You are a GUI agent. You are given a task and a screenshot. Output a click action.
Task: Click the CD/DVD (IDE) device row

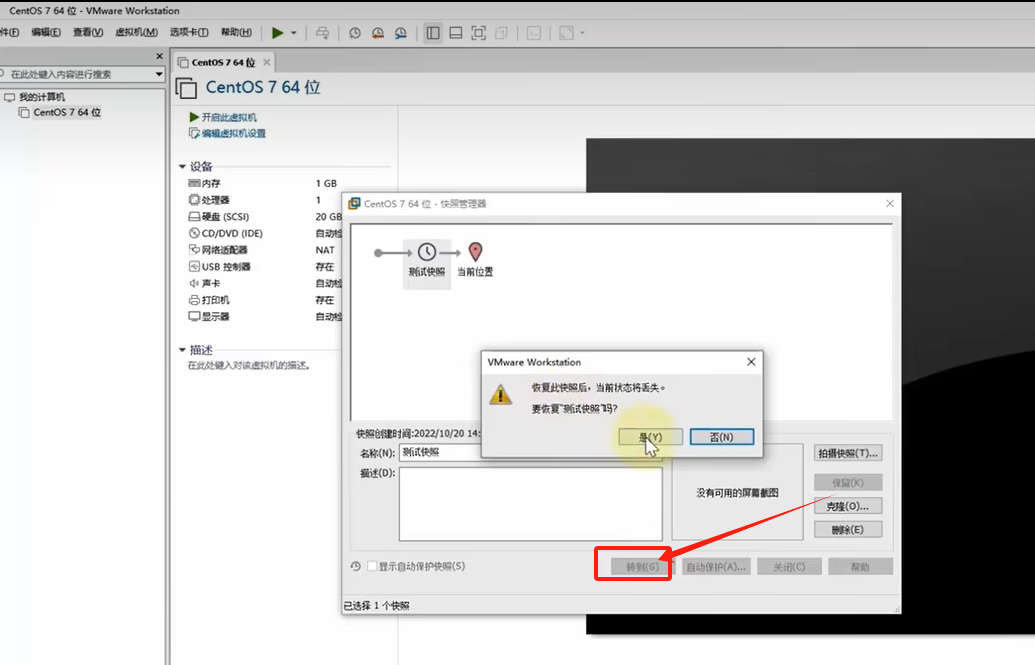click(x=264, y=233)
